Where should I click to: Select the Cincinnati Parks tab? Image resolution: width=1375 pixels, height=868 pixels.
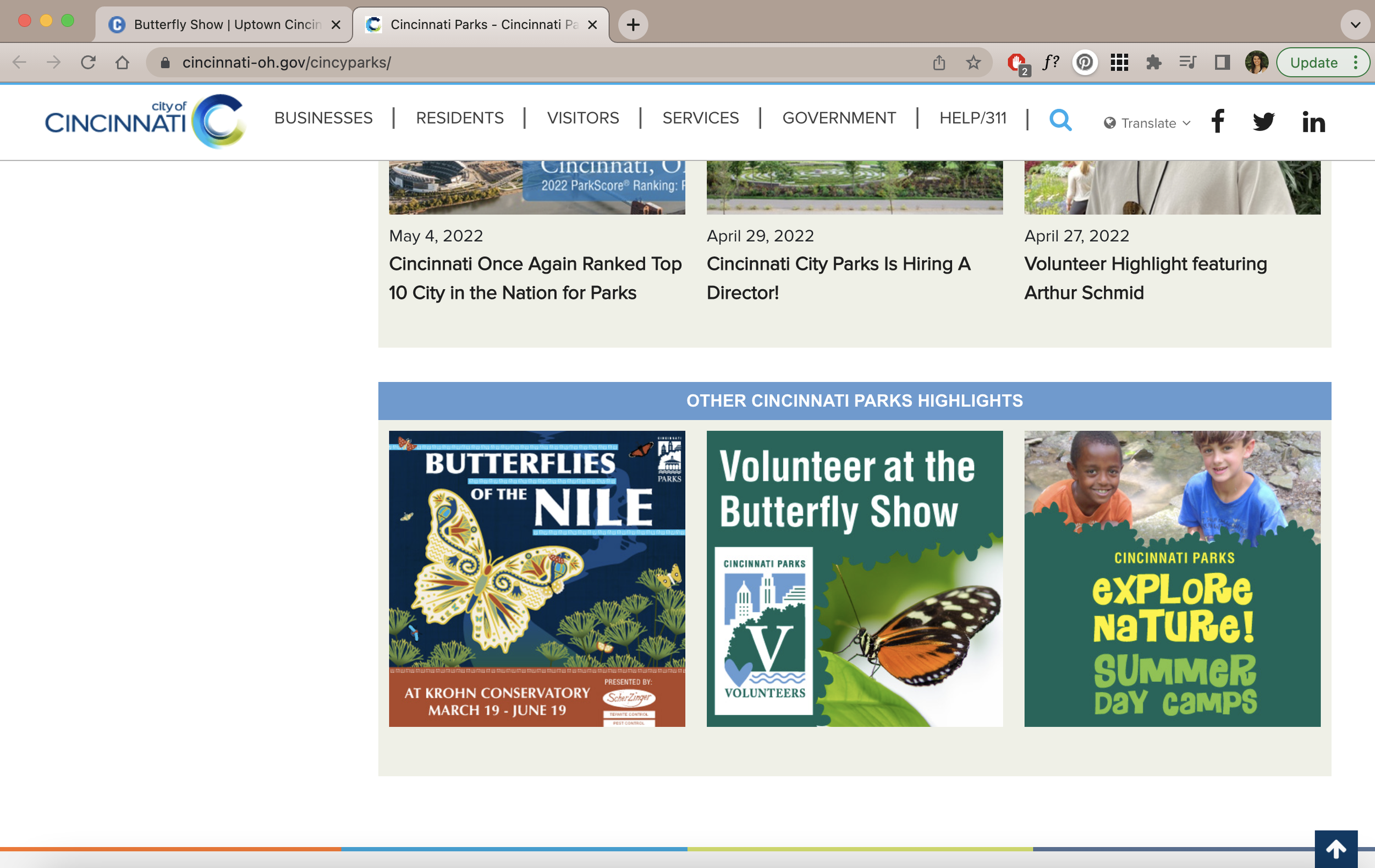[481, 25]
